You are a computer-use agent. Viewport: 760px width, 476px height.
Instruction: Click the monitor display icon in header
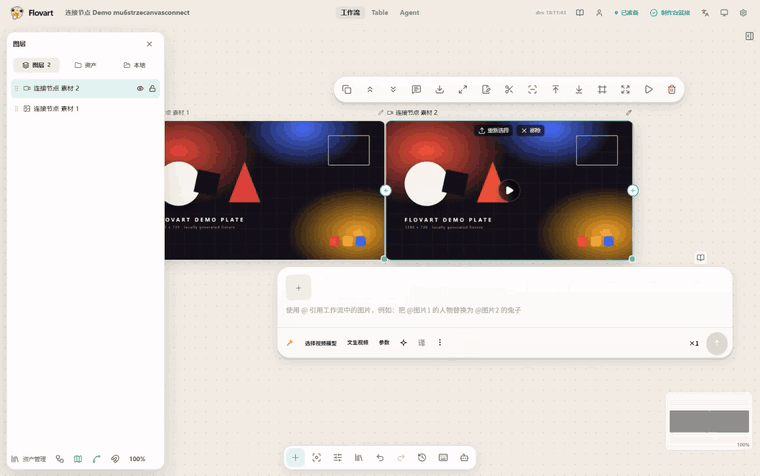click(724, 13)
